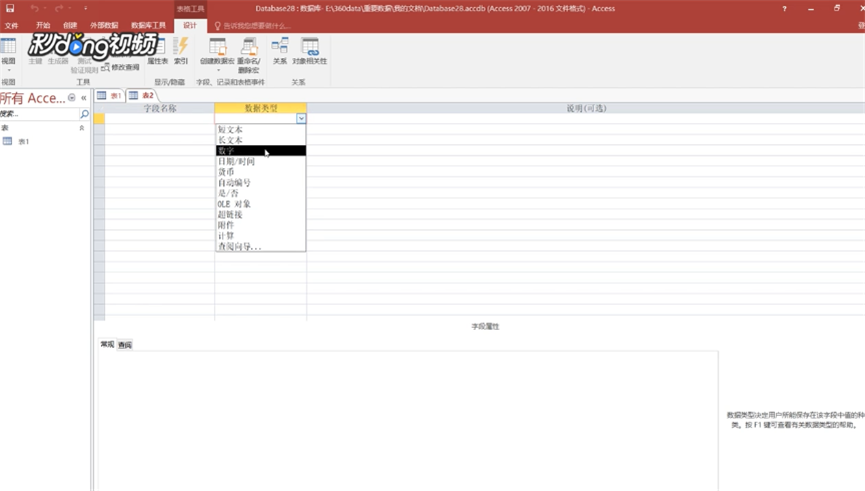
Task: Click the first row selector box
Action: coord(99,119)
